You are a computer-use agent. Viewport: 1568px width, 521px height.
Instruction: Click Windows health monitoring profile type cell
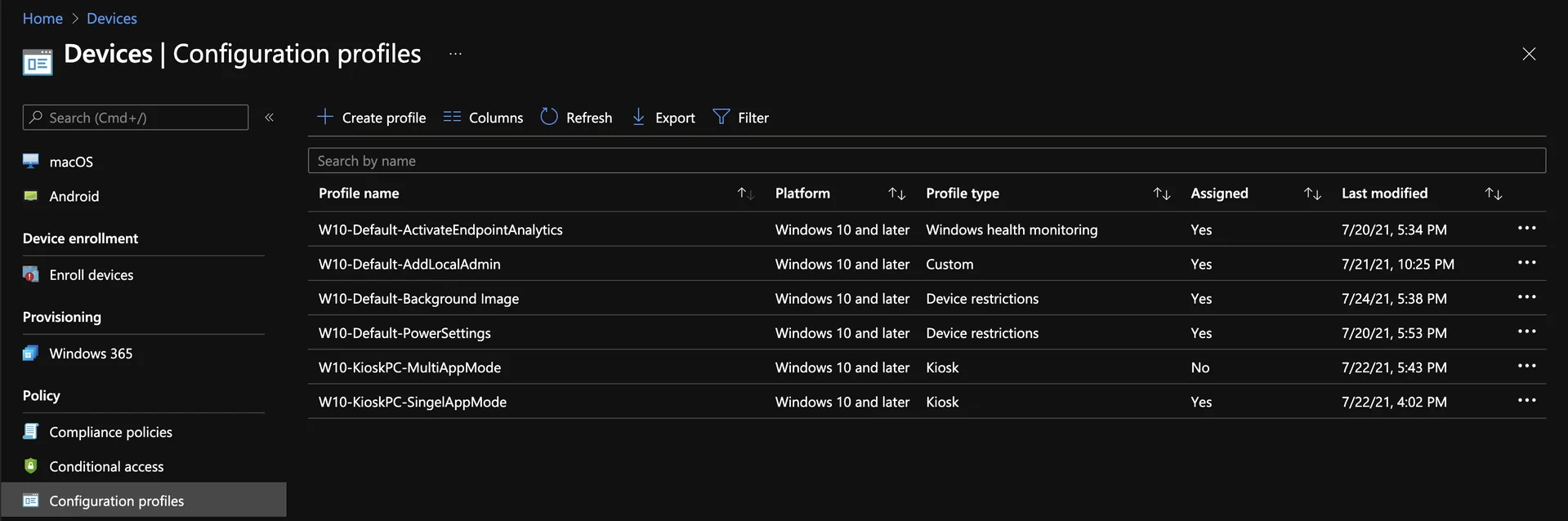(x=1012, y=229)
